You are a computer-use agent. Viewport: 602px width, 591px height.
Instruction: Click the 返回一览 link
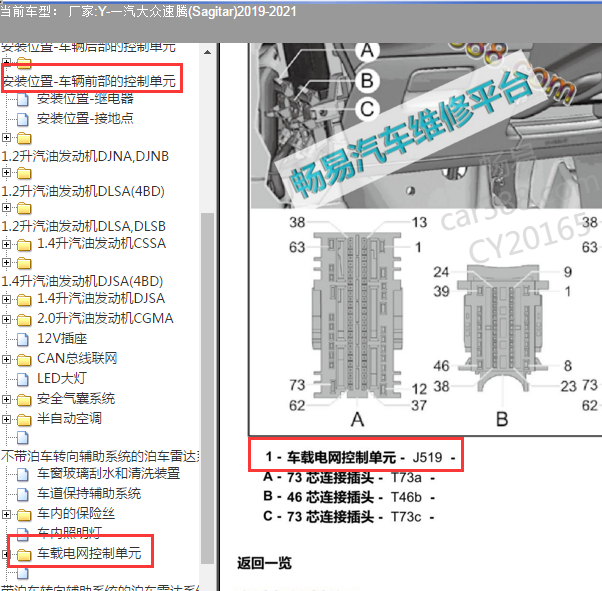tap(264, 563)
